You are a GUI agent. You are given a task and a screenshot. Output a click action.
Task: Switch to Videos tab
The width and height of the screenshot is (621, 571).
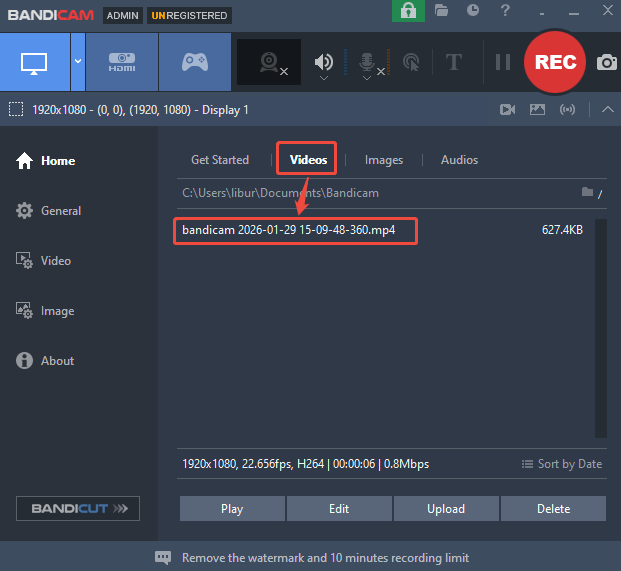(308, 160)
